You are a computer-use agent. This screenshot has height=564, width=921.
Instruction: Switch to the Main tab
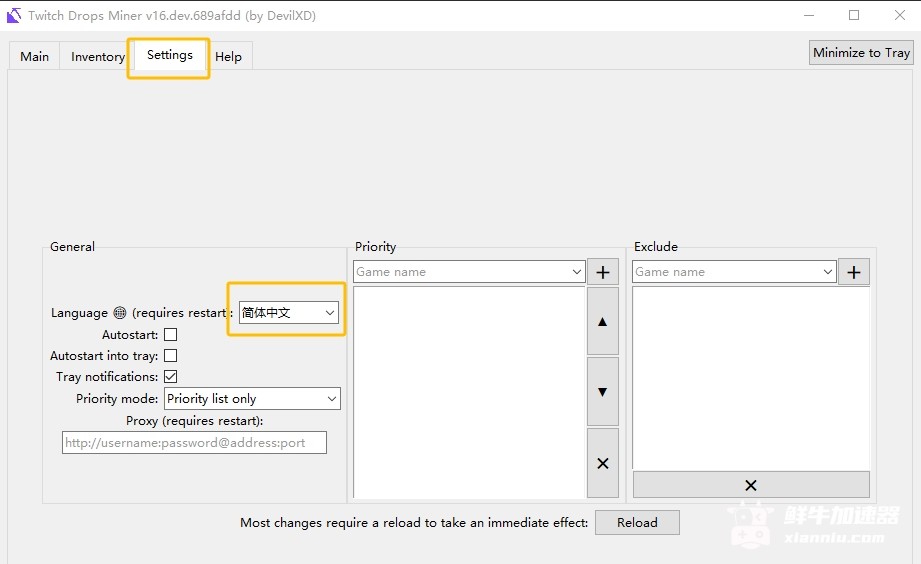35,56
